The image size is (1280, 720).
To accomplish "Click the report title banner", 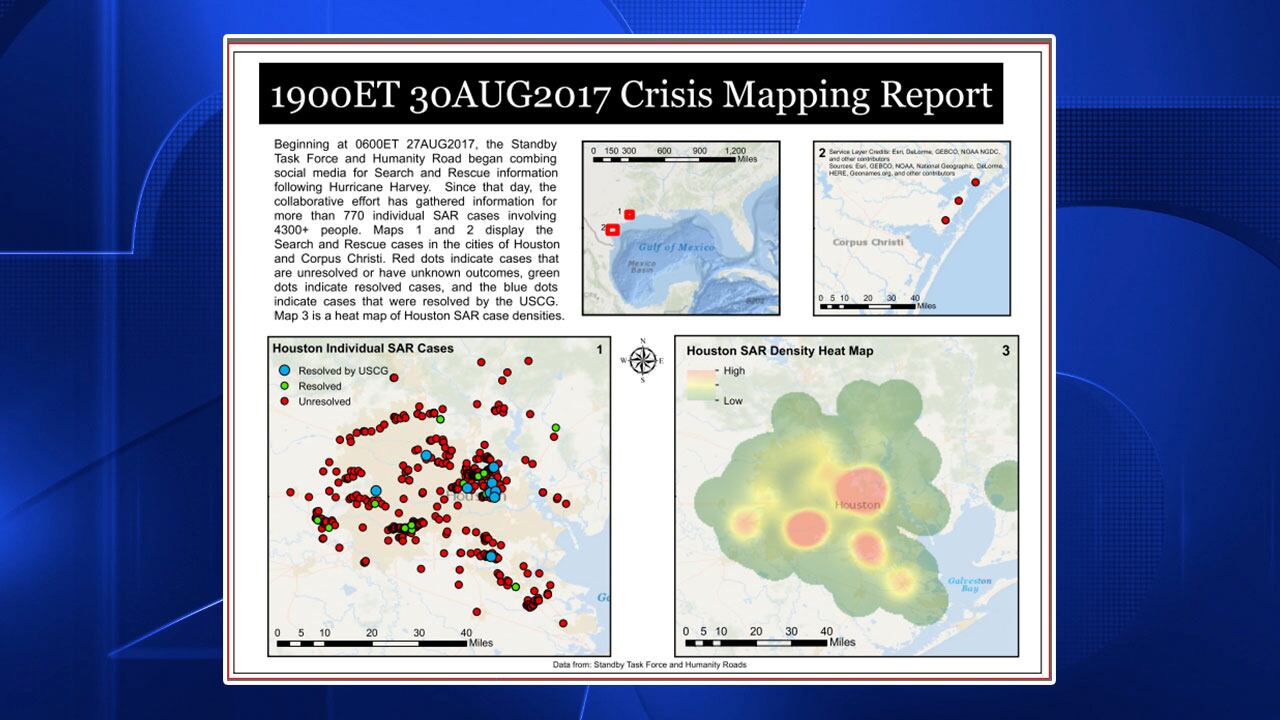I will [630, 95].
